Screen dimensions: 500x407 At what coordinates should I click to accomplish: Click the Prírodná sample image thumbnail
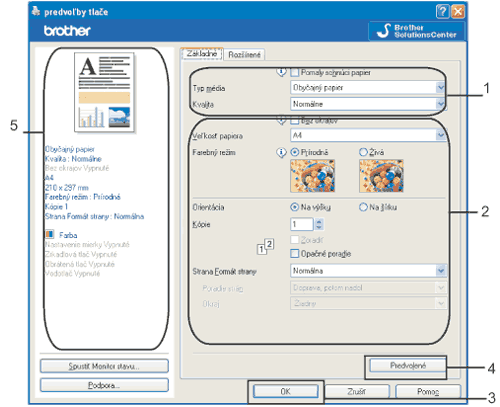pyautogui.click(x=312, y=176)
